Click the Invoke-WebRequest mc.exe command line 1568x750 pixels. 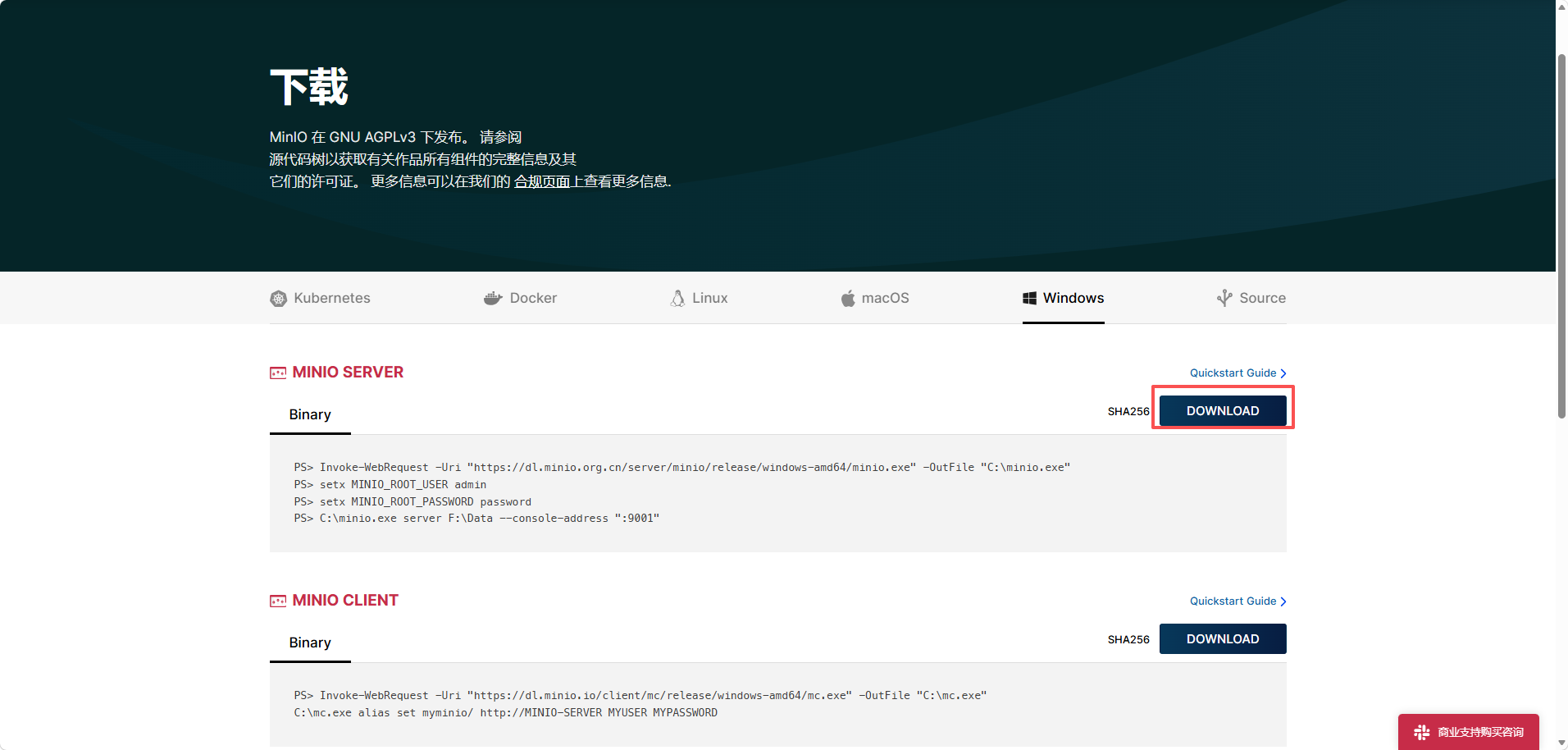[x=640, y=696]
